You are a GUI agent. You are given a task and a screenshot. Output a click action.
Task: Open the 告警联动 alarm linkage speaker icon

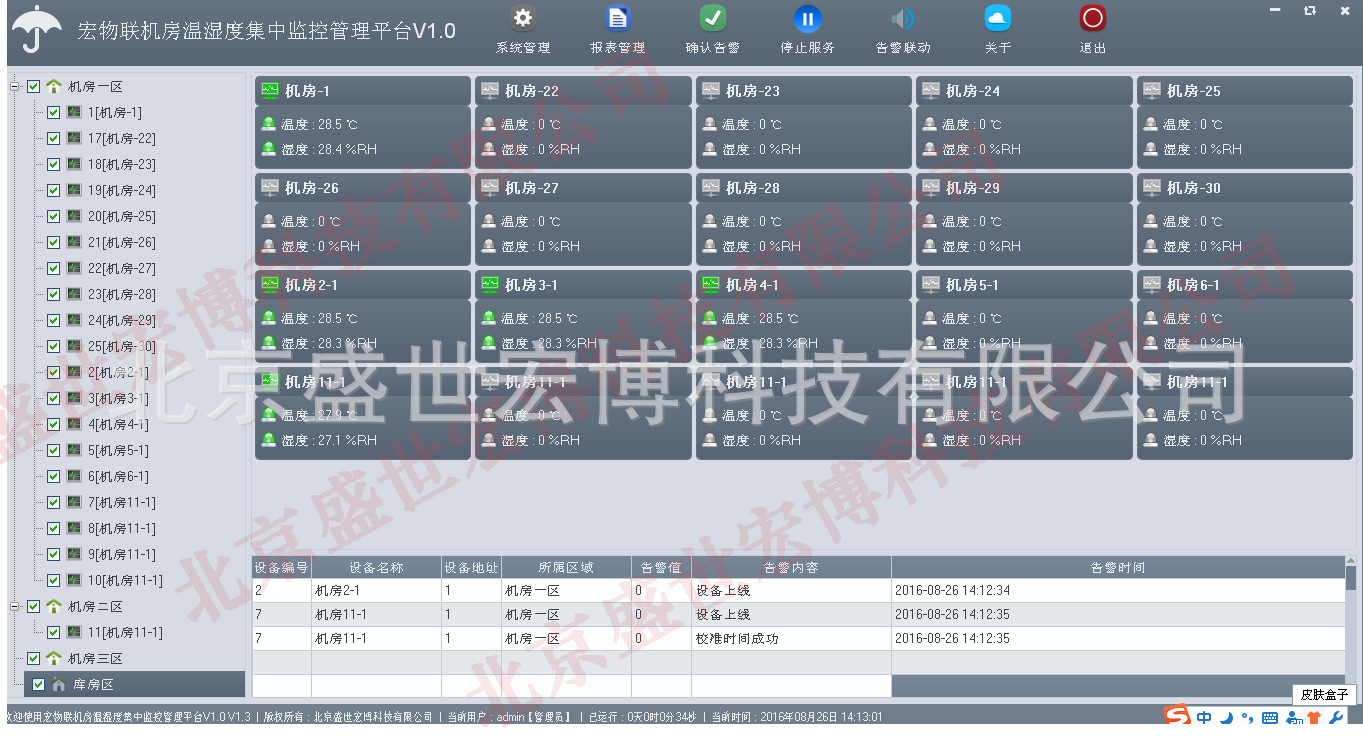pos(902,17)
